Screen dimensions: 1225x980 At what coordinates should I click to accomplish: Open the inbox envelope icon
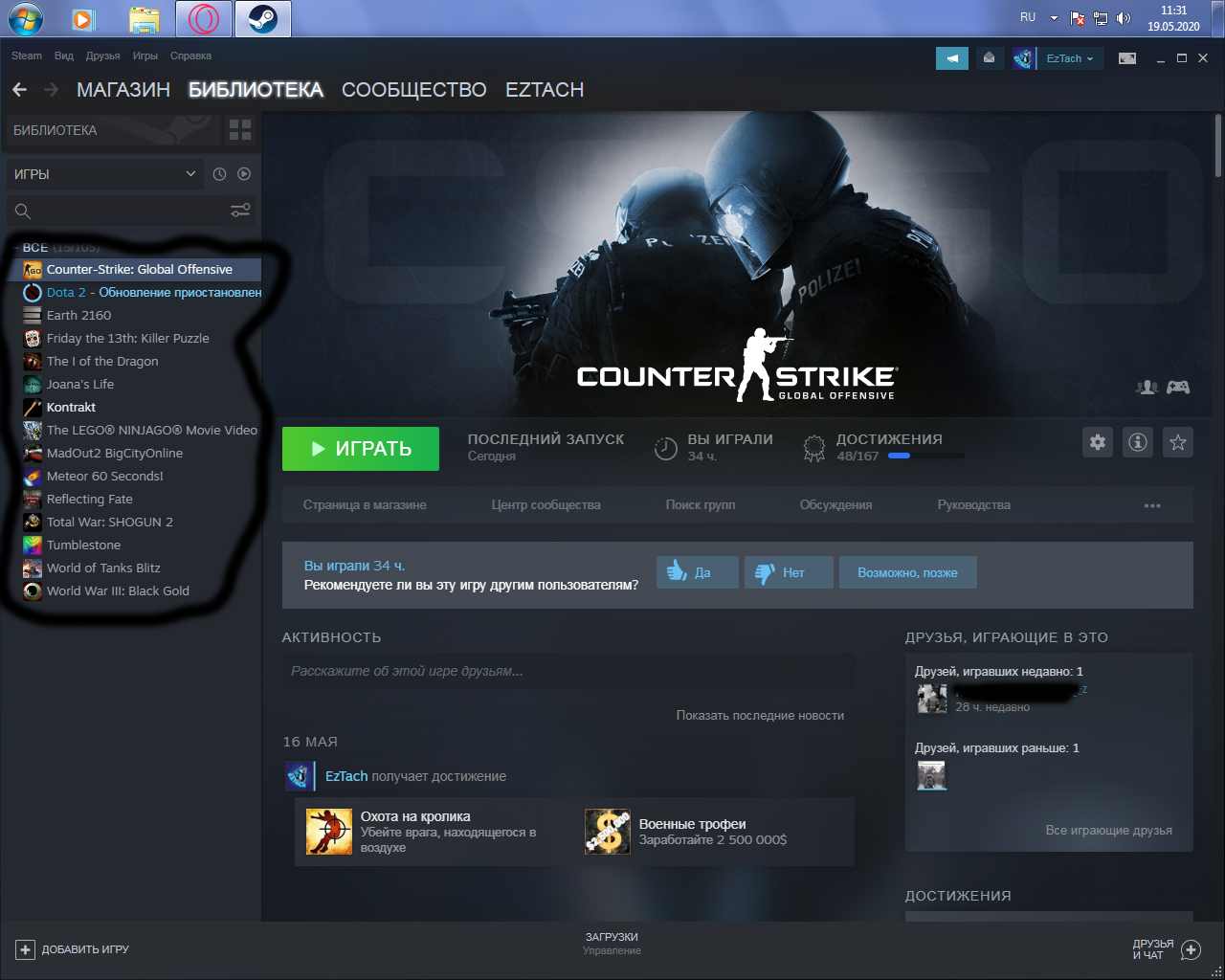tap(989, 58)
